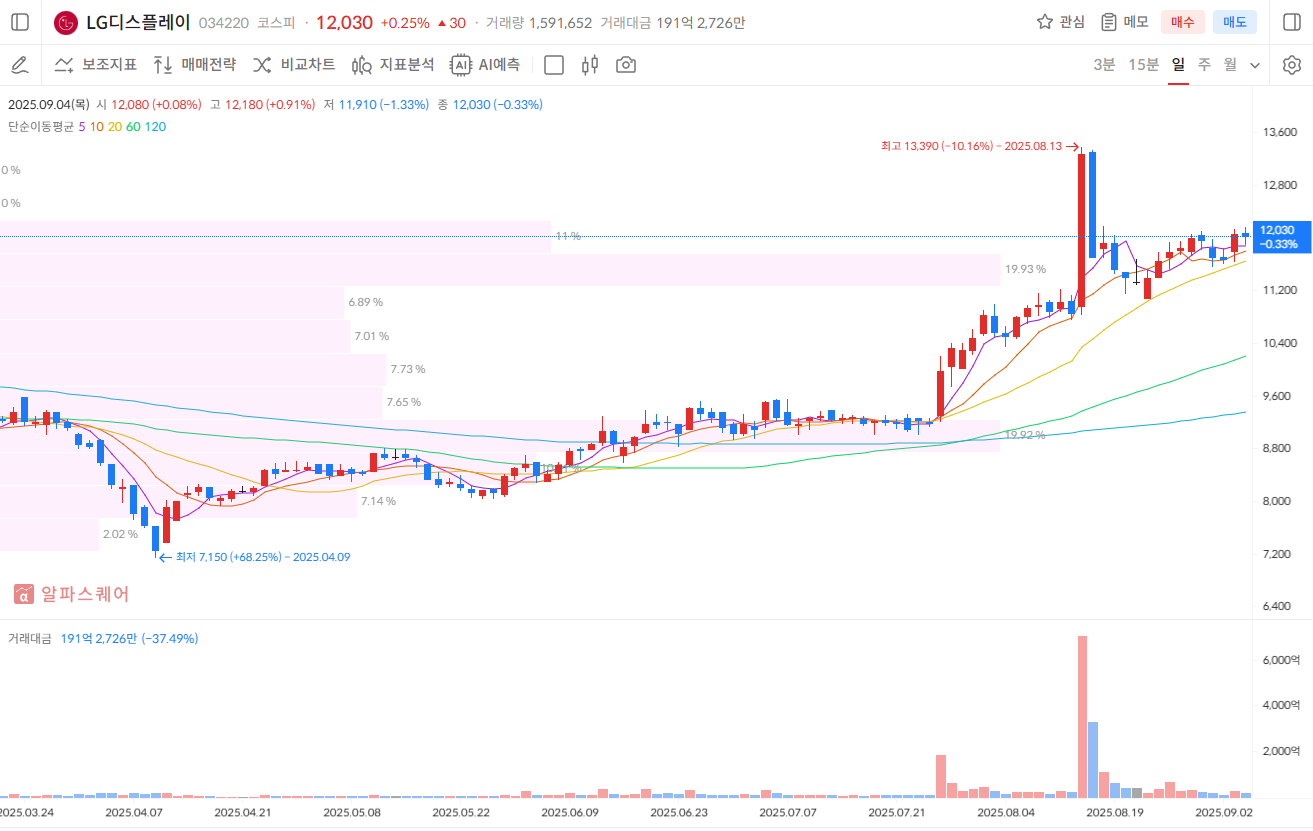This screenshot has height=831, width=1313.
Task: Click the 13,600 price axis label
Action: coord(1279,133)
